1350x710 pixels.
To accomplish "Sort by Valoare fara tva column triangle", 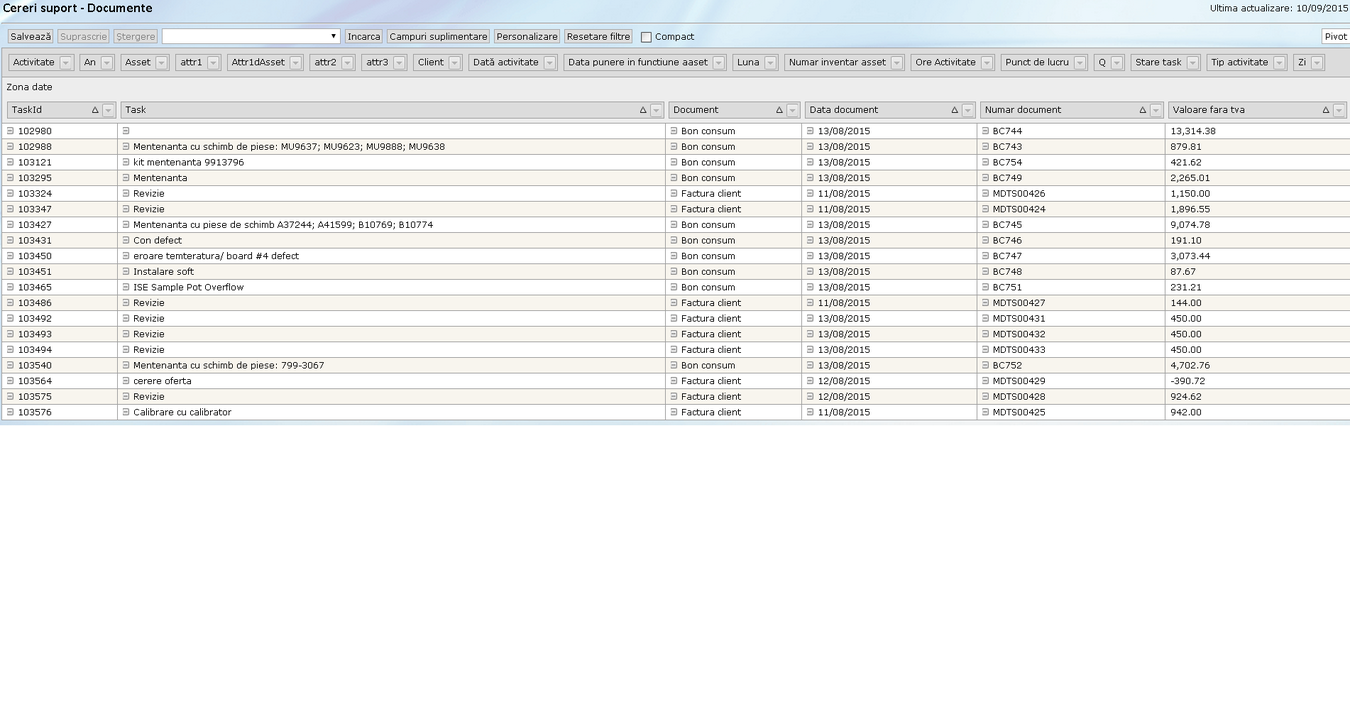I will pyautogui.click(x=1326, y=110).
